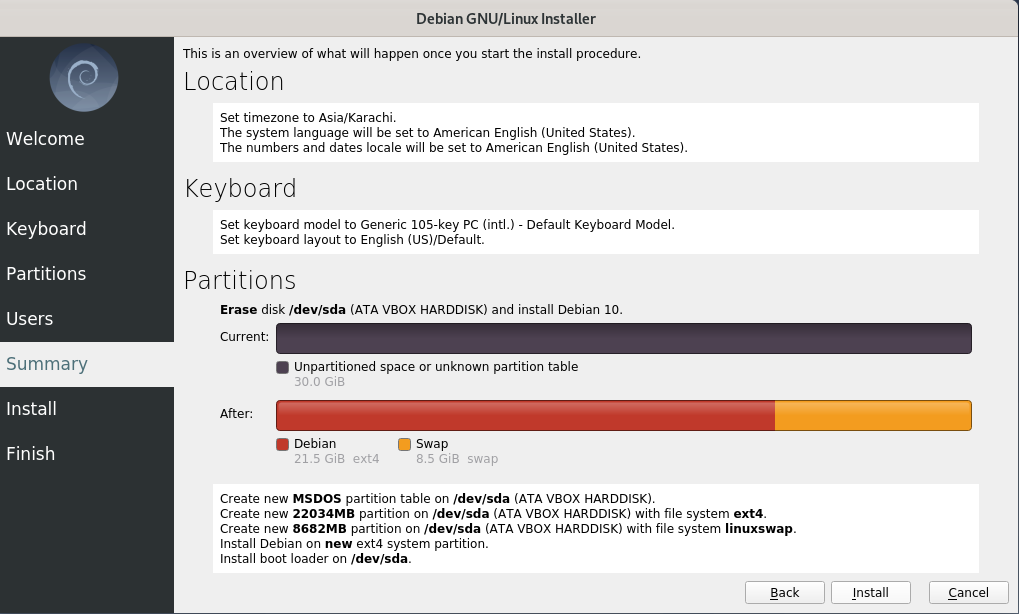The image size is (1019, 614).
Task: Select the orange Swap segment in After bar
Action: (873, 415)
